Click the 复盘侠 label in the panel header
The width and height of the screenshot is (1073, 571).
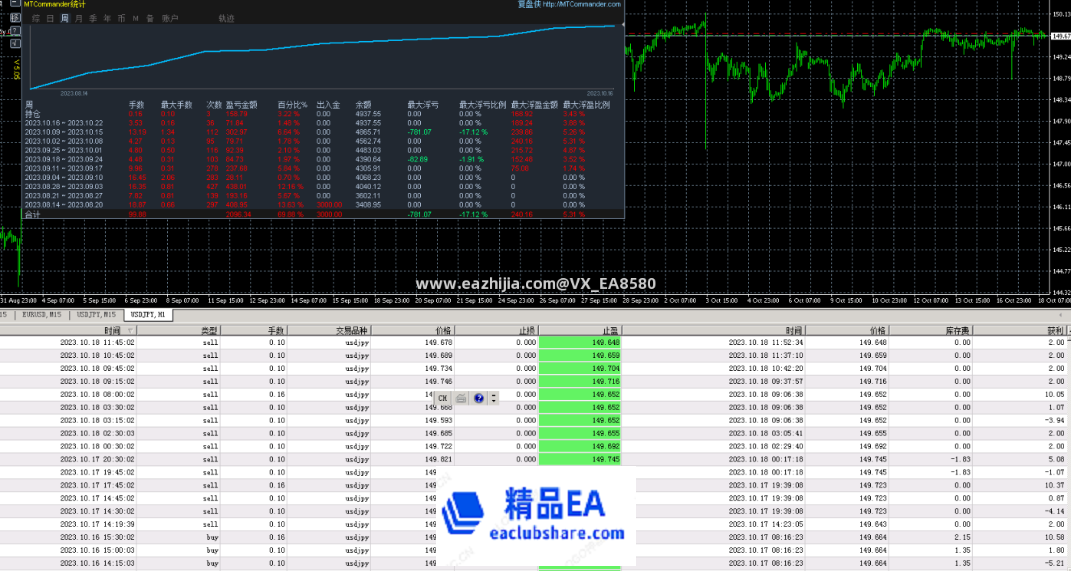tap(529, 4)
